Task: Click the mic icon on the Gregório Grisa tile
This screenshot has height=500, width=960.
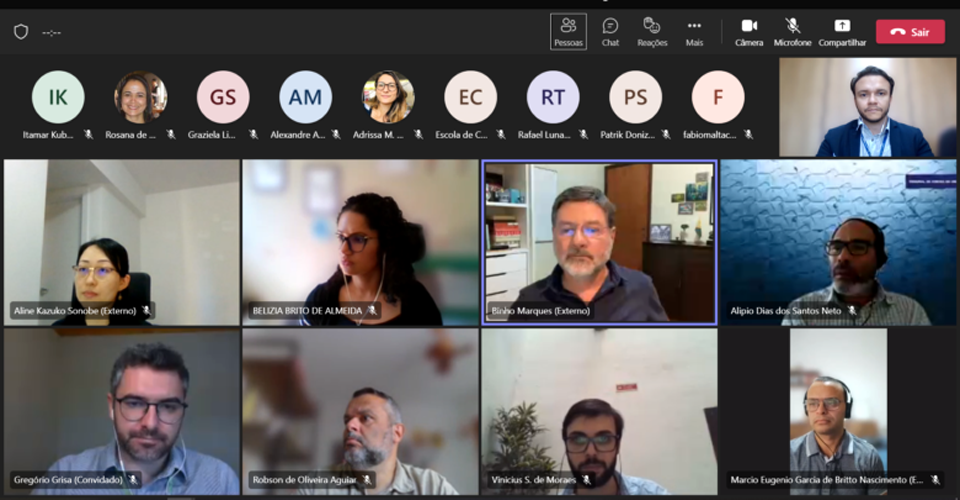Action: pyautogui.click(x=133, y=480)
